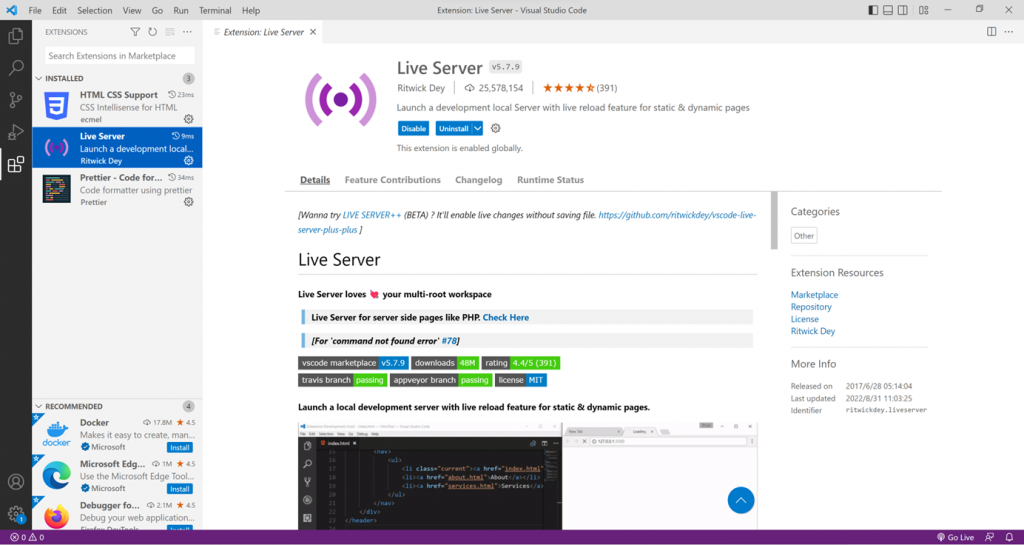Open the View menu

132,10
